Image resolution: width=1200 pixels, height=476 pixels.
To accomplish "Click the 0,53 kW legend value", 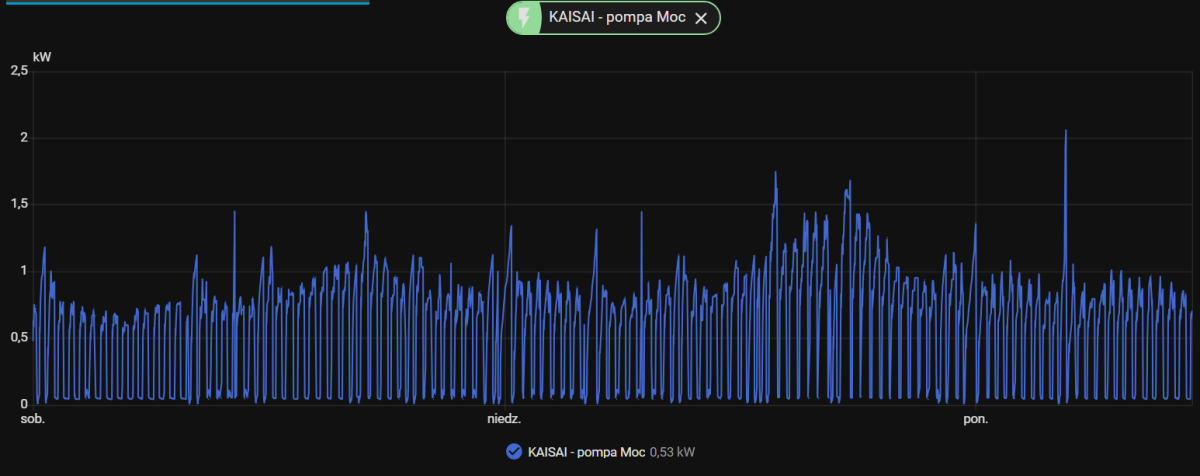I will pos(672,452).
